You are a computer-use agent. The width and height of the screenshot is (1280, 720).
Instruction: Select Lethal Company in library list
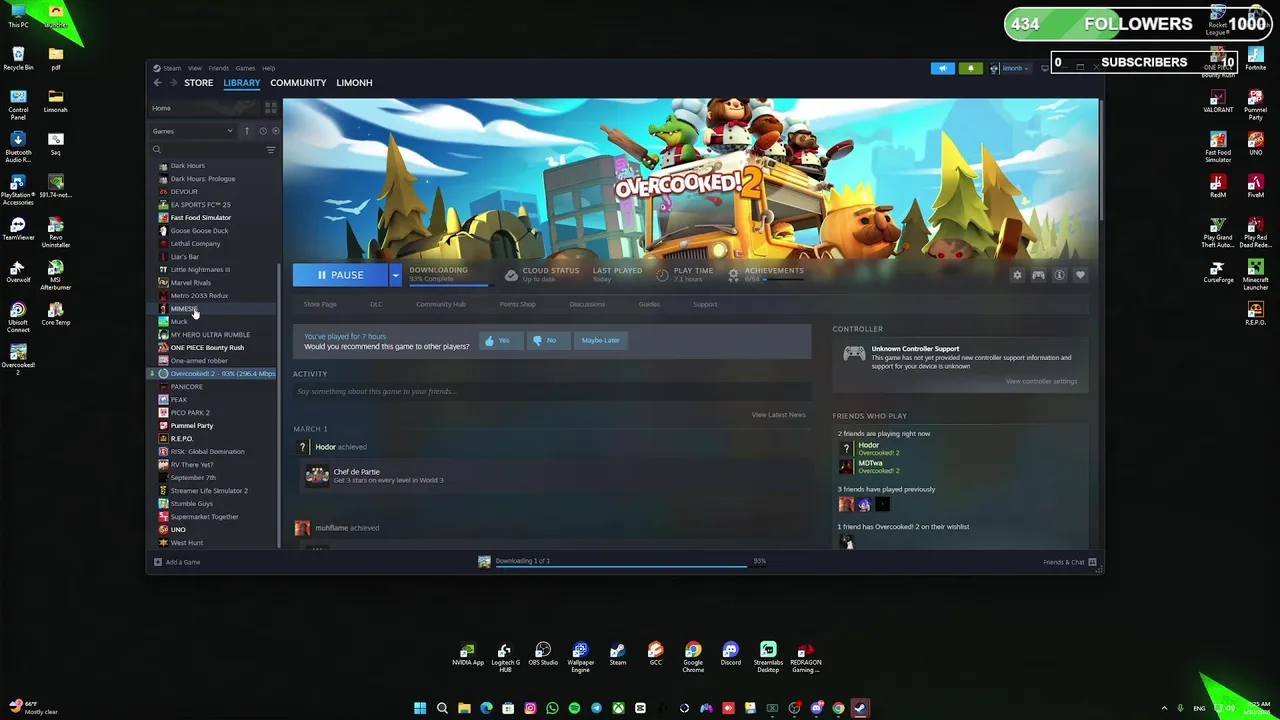(x=195, y=244)
